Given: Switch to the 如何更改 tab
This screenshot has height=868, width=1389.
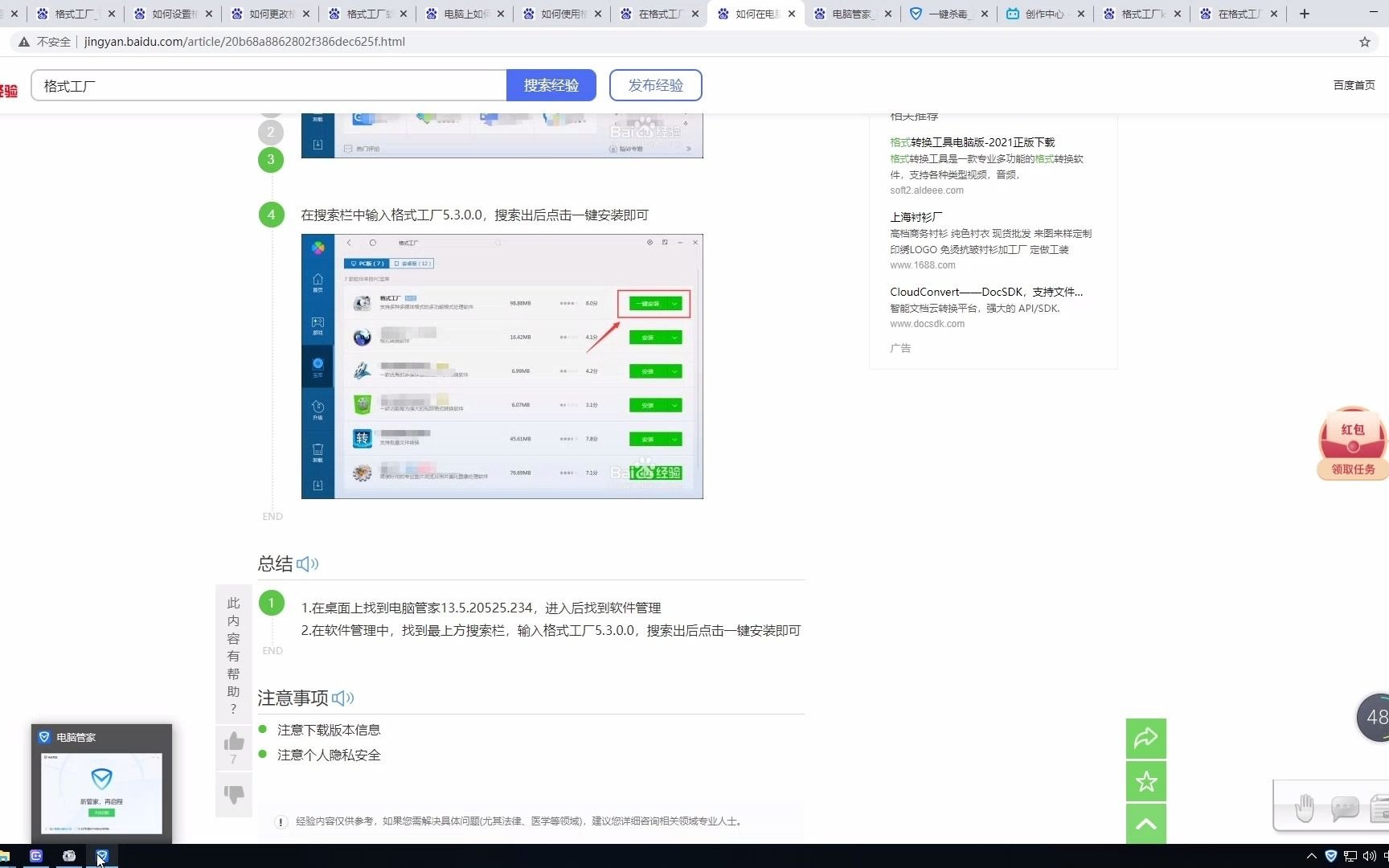Looking at the screenshot, I should pyautogui.click(x=271, y=14).
